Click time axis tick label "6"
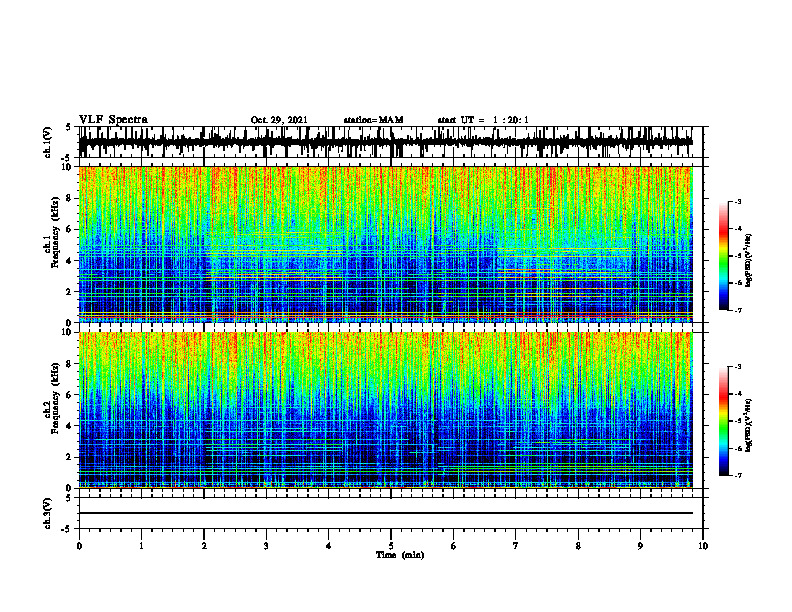Viewport: 792px width, 612px height. tap(454, 546)
